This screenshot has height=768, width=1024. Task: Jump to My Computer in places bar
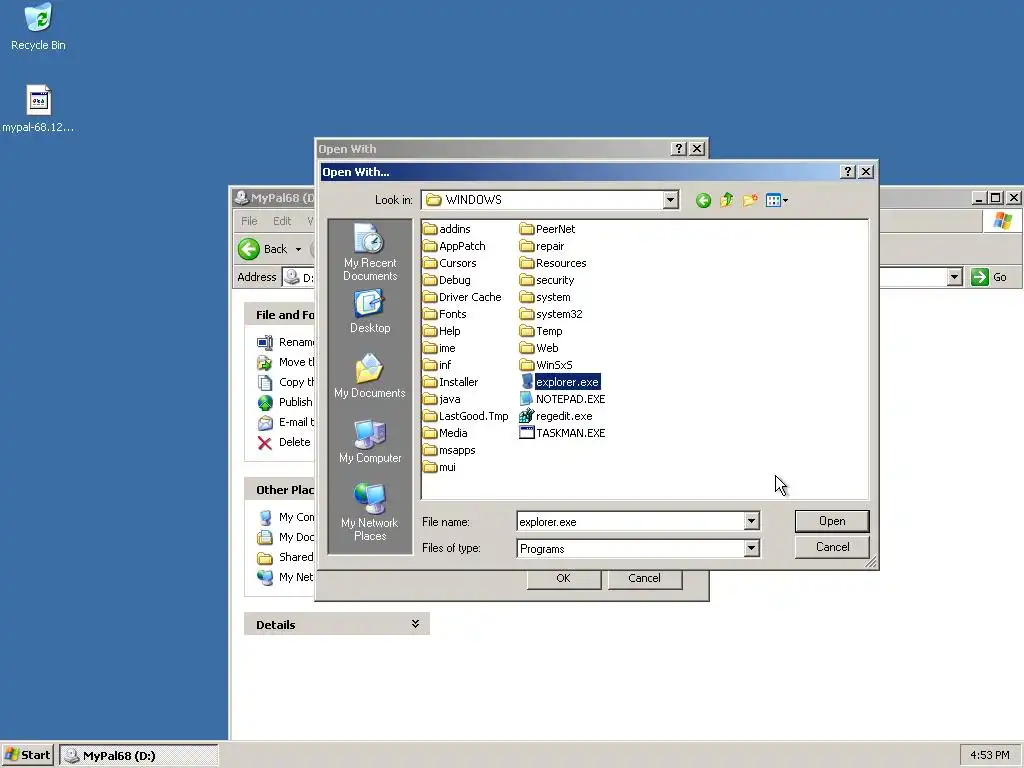click(370, 441)
